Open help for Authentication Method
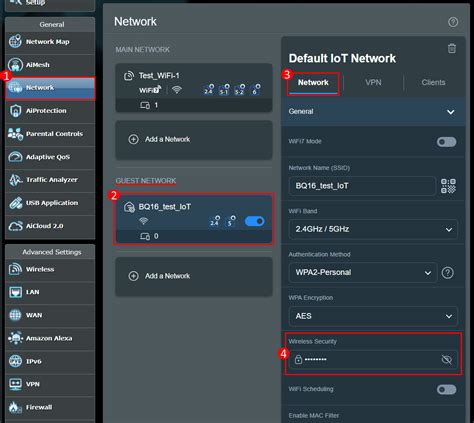The image size is (474, 423). click(x=447, y=273)
